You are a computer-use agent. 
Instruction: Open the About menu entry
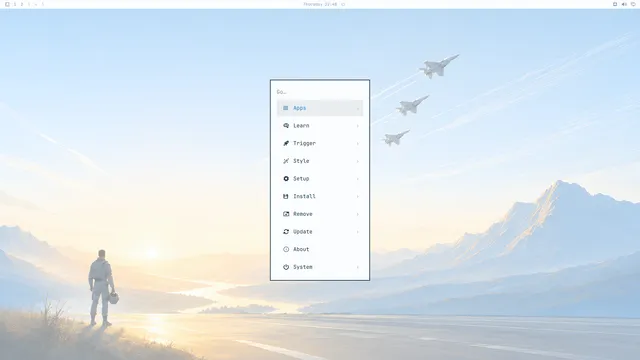click(320, 249)
